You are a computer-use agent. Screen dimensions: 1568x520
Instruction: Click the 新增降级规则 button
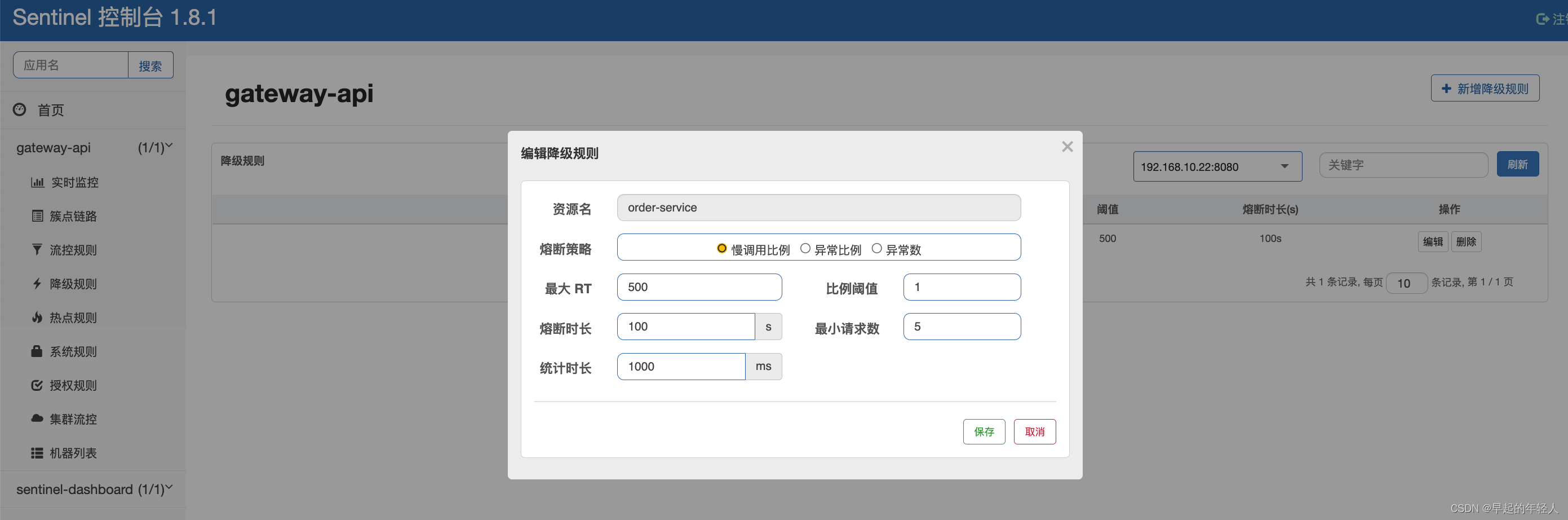click(1485, 87)
